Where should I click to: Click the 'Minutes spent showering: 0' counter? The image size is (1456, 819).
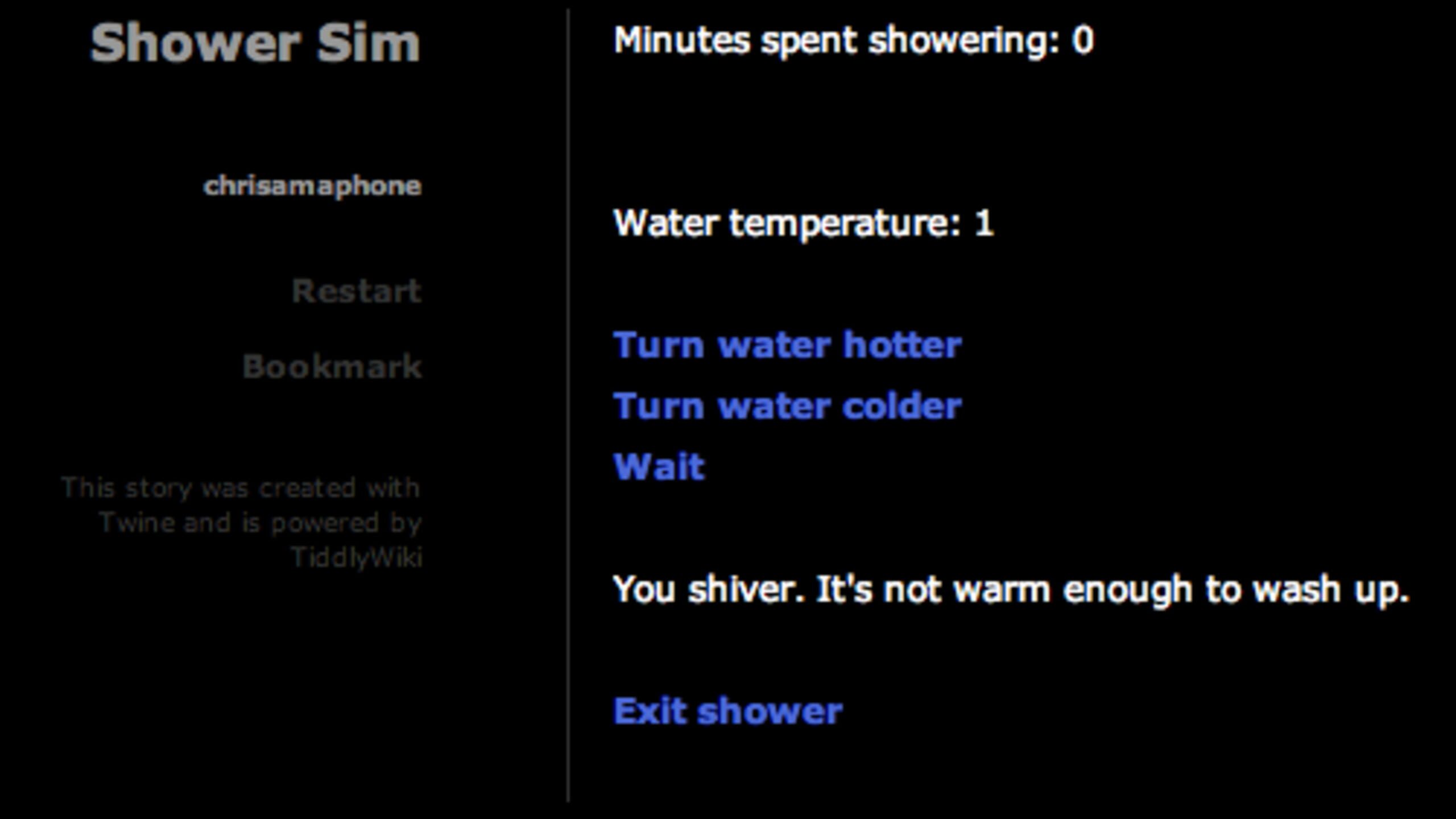click(x=853, y=40)
